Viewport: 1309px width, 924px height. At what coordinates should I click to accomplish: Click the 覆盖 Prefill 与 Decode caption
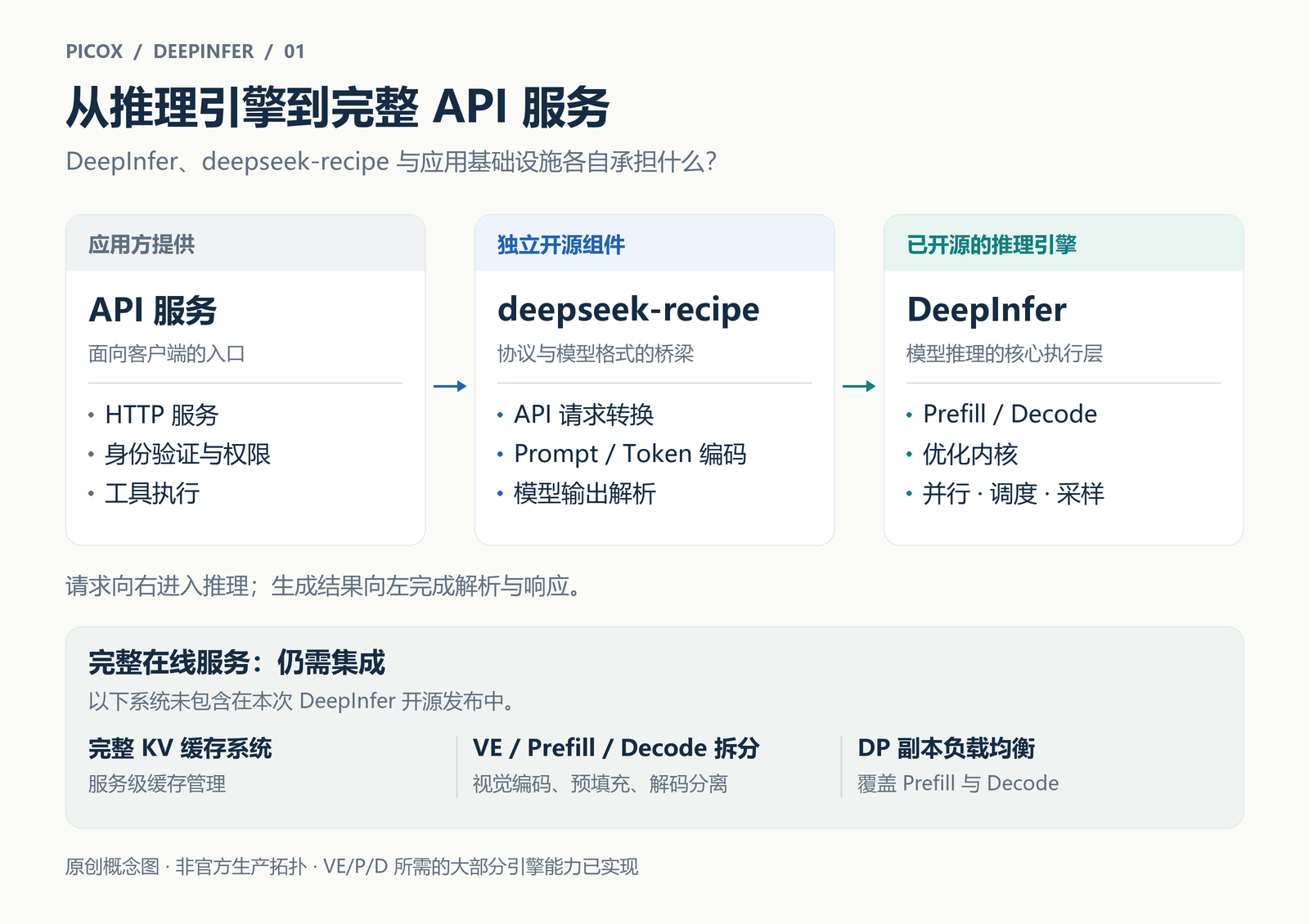pos(958,783)
